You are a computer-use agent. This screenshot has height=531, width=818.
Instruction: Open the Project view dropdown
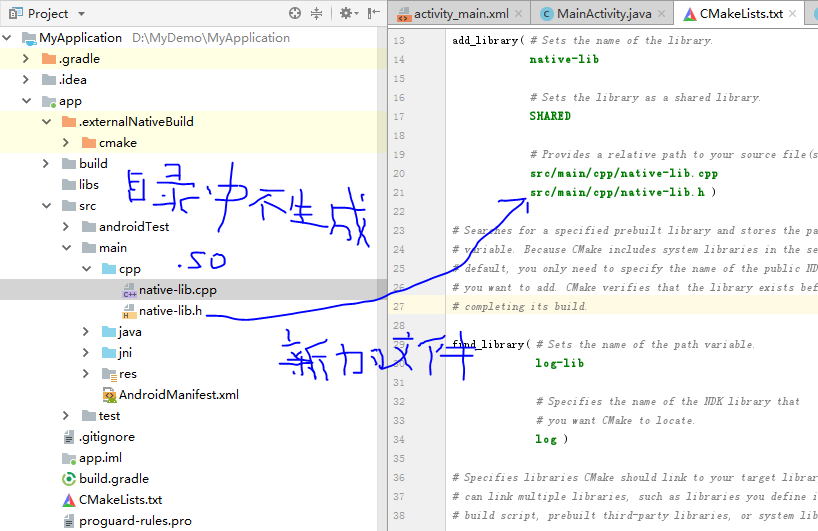click(x=81, y=14)
